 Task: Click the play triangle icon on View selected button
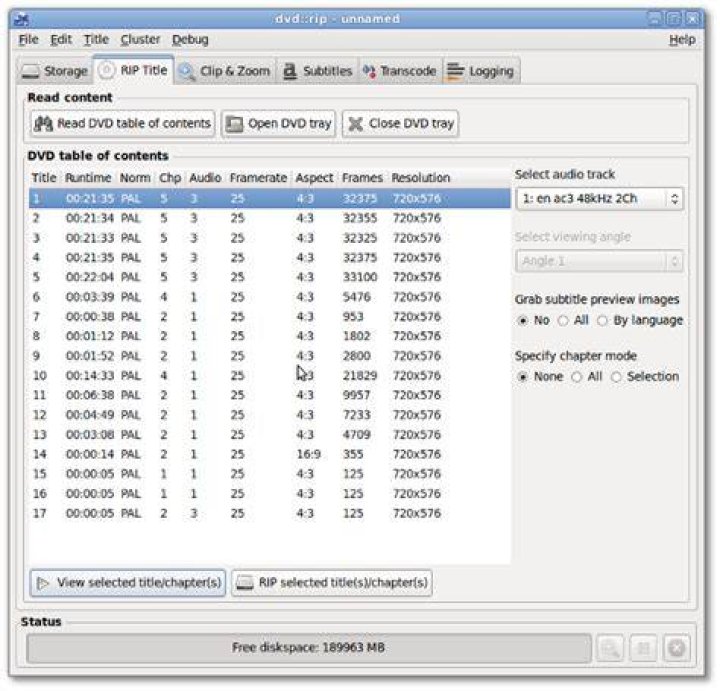(43, 583)
